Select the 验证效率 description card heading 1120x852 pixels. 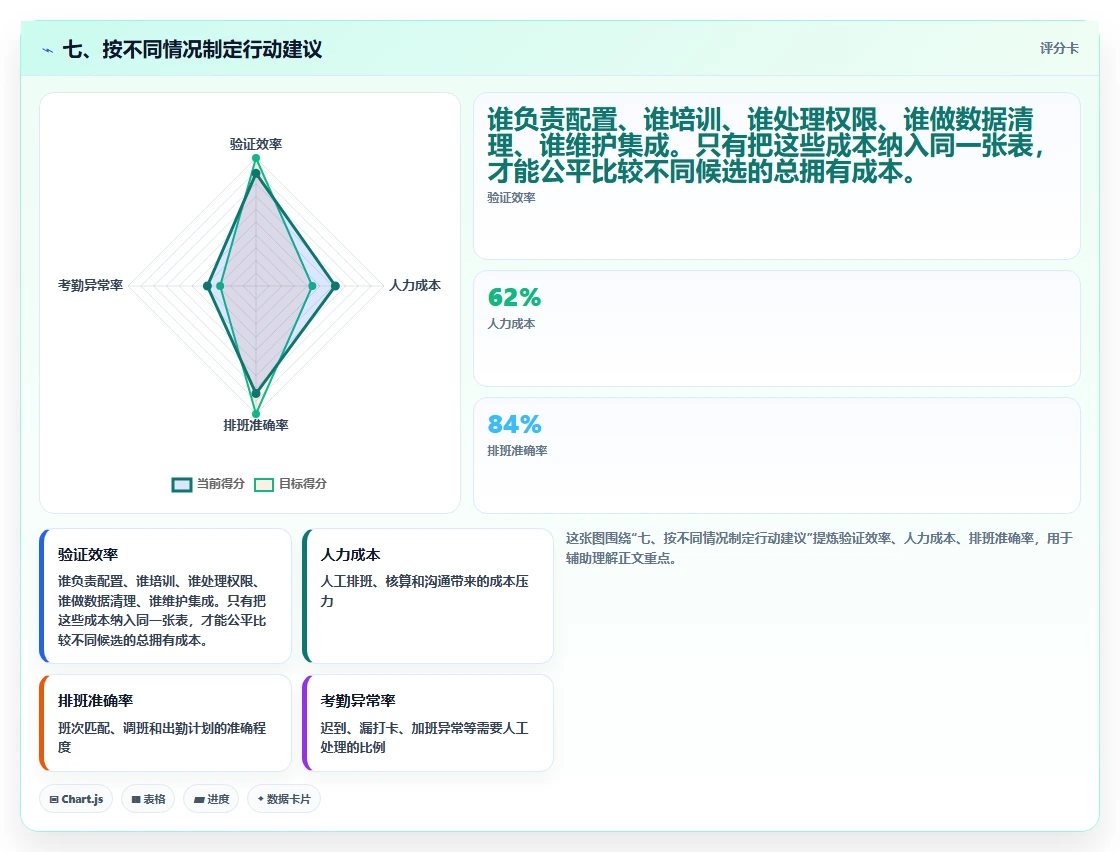88,554
